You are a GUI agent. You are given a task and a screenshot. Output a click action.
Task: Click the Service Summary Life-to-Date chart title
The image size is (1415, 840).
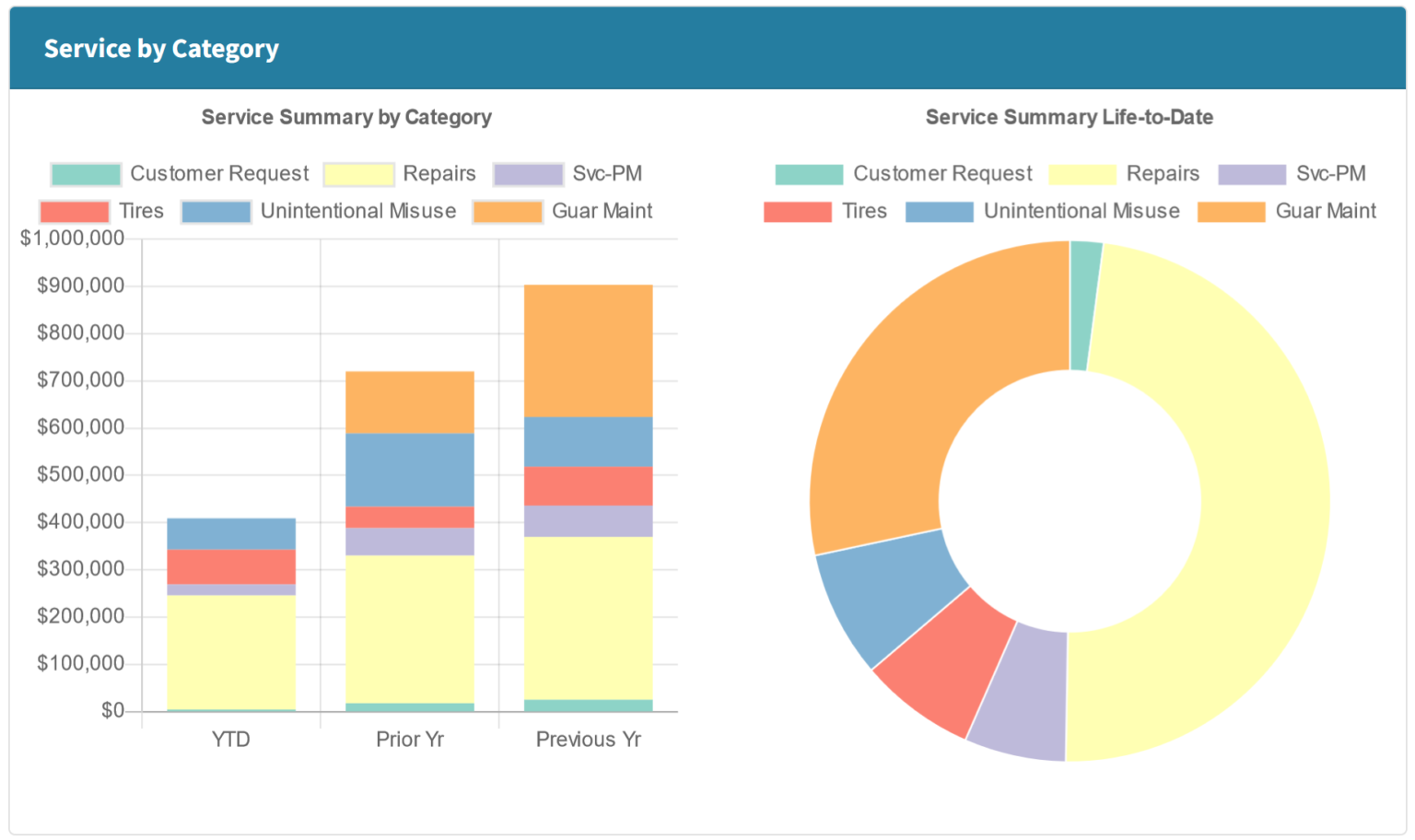click(1069, 117)
